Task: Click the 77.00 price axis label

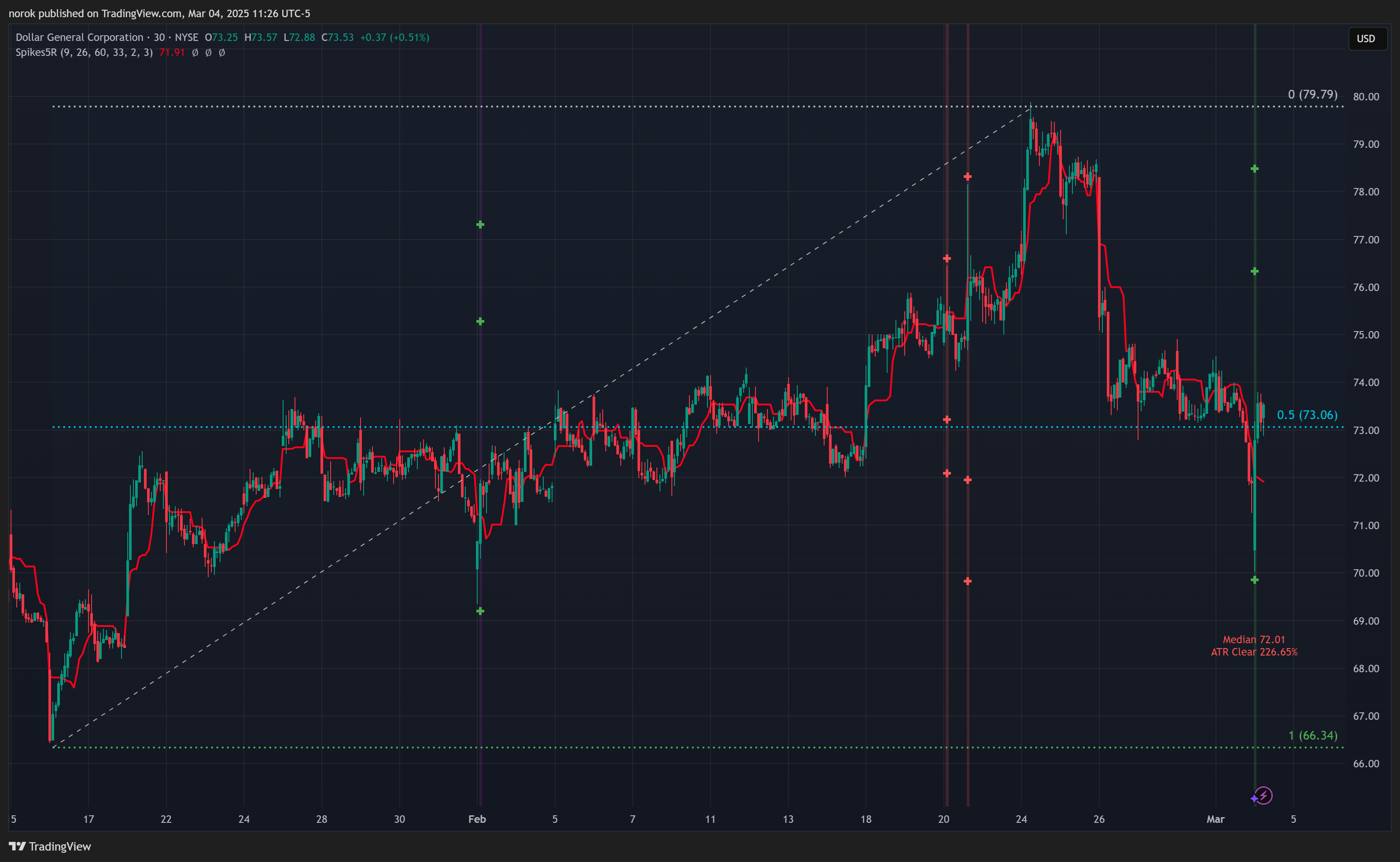Action: (x=1366, y=239)
